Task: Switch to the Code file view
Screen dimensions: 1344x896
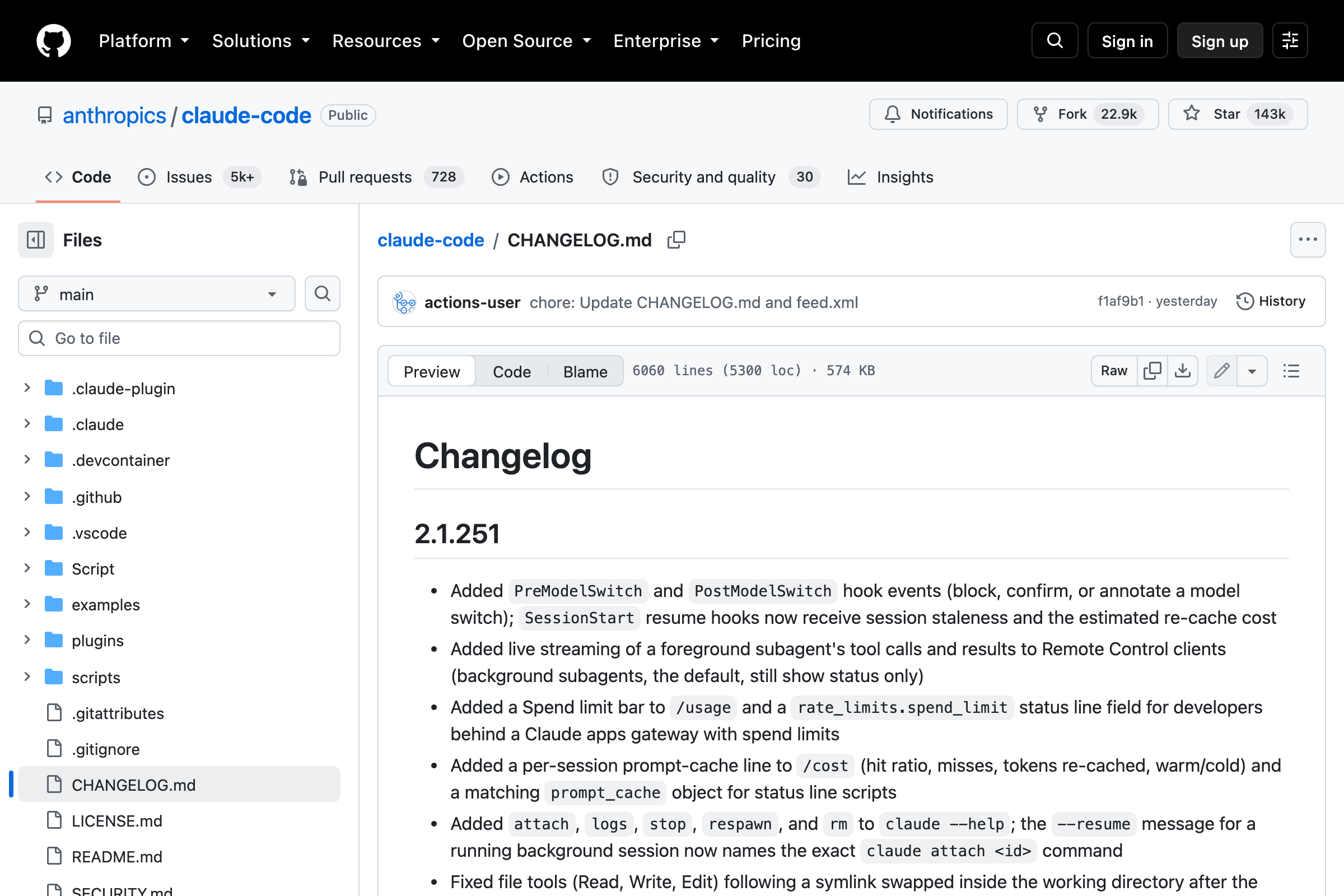Action: click(511, 371)
